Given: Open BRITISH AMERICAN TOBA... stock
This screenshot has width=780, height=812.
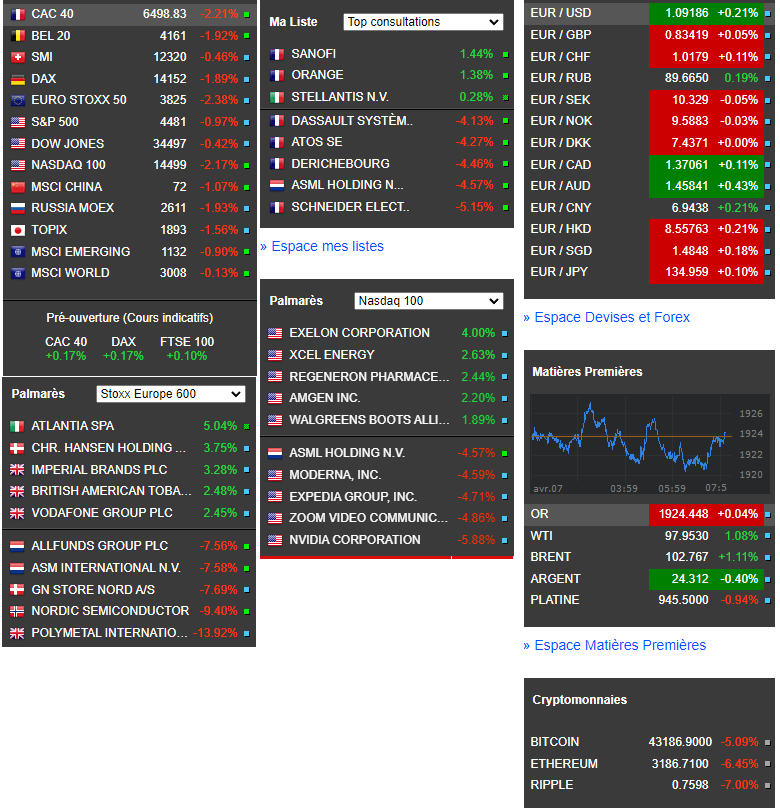Looking at the screenshot, I should [x=129, y=491].
